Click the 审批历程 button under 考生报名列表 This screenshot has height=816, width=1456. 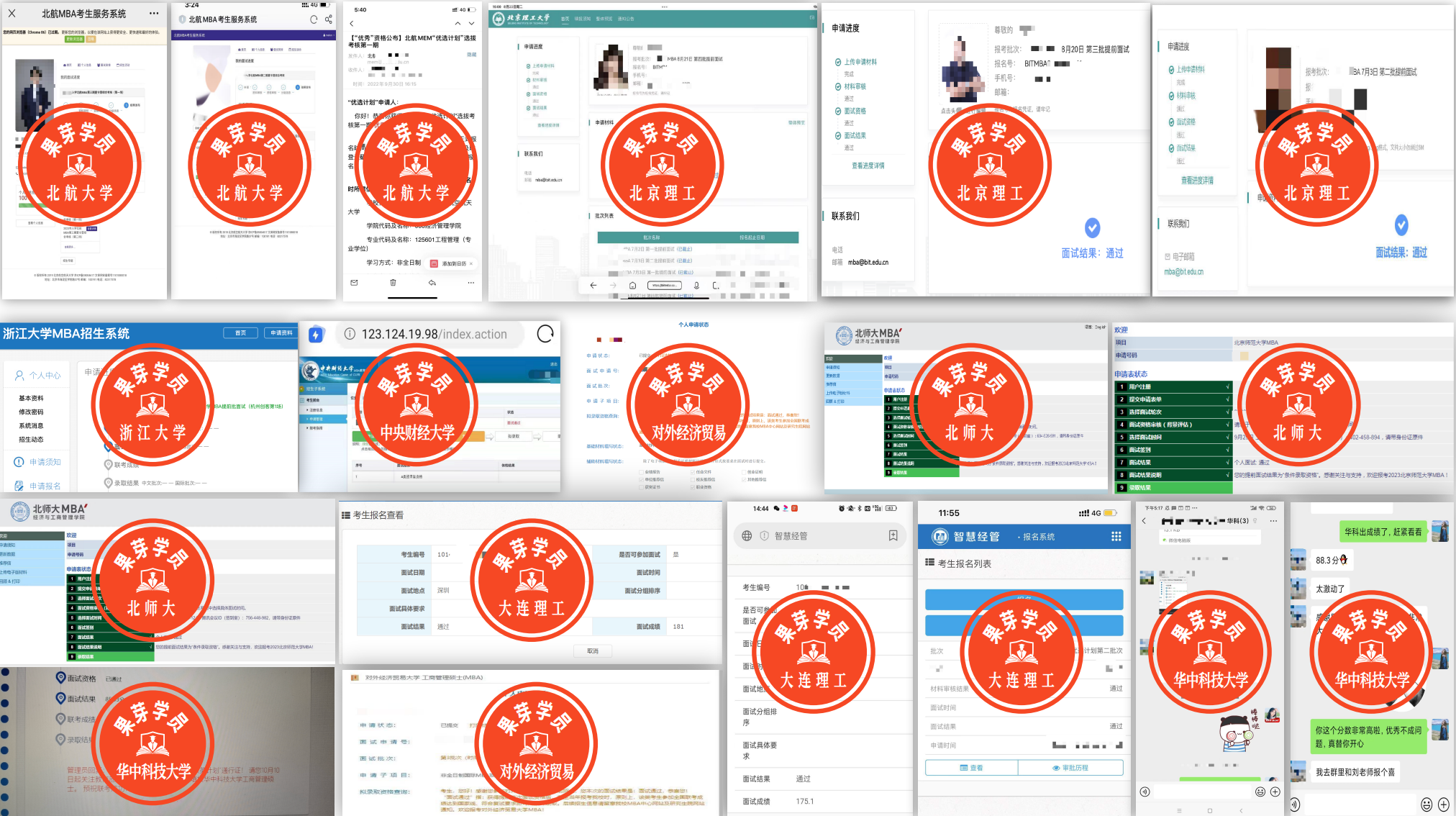click(x=1070, y=768)
